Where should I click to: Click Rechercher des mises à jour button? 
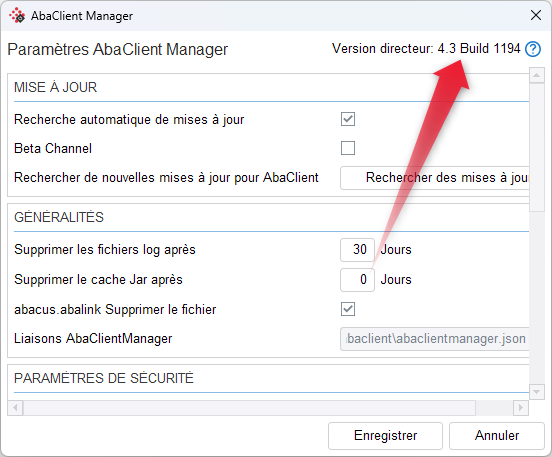[x=435, y=178]
